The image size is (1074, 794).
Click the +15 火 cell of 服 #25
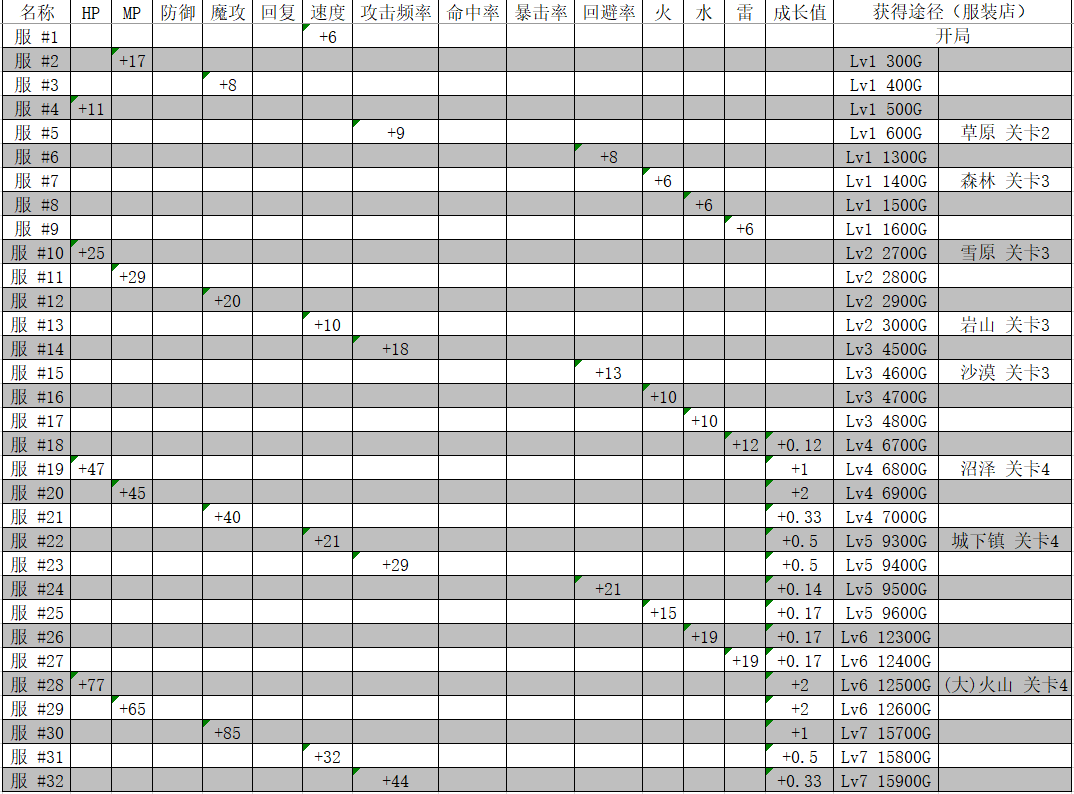663,612
